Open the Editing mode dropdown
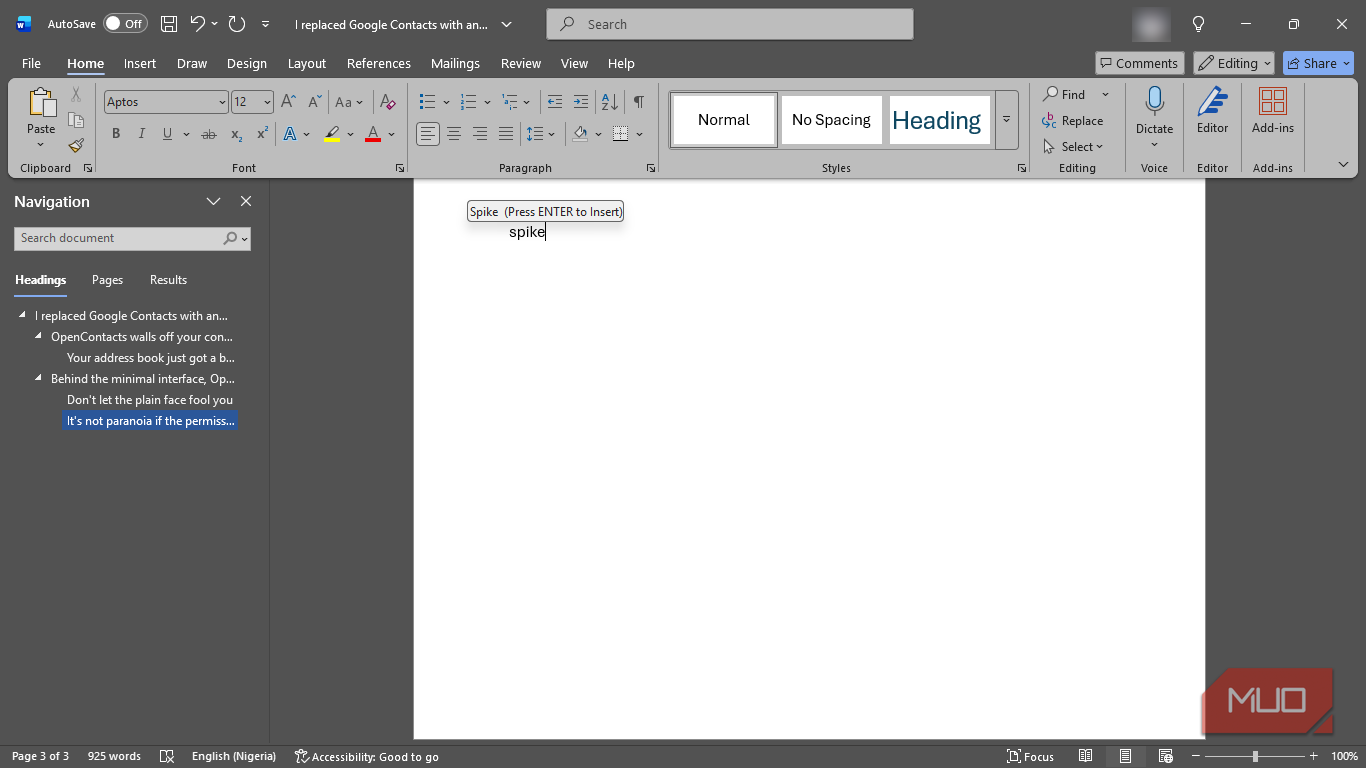 (1234, 63)
